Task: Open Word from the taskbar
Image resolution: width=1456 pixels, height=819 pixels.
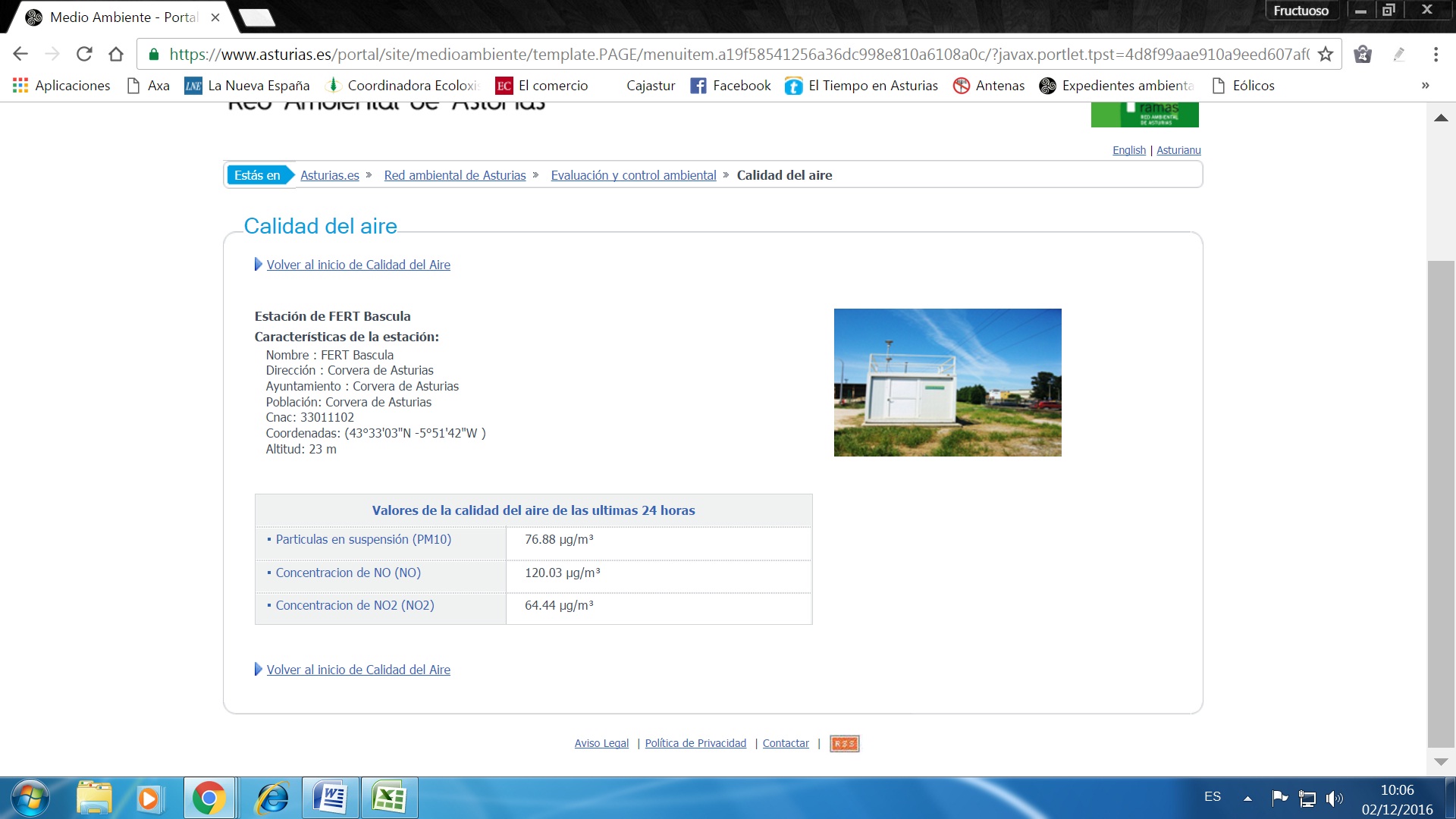Action: click(331, 798)
